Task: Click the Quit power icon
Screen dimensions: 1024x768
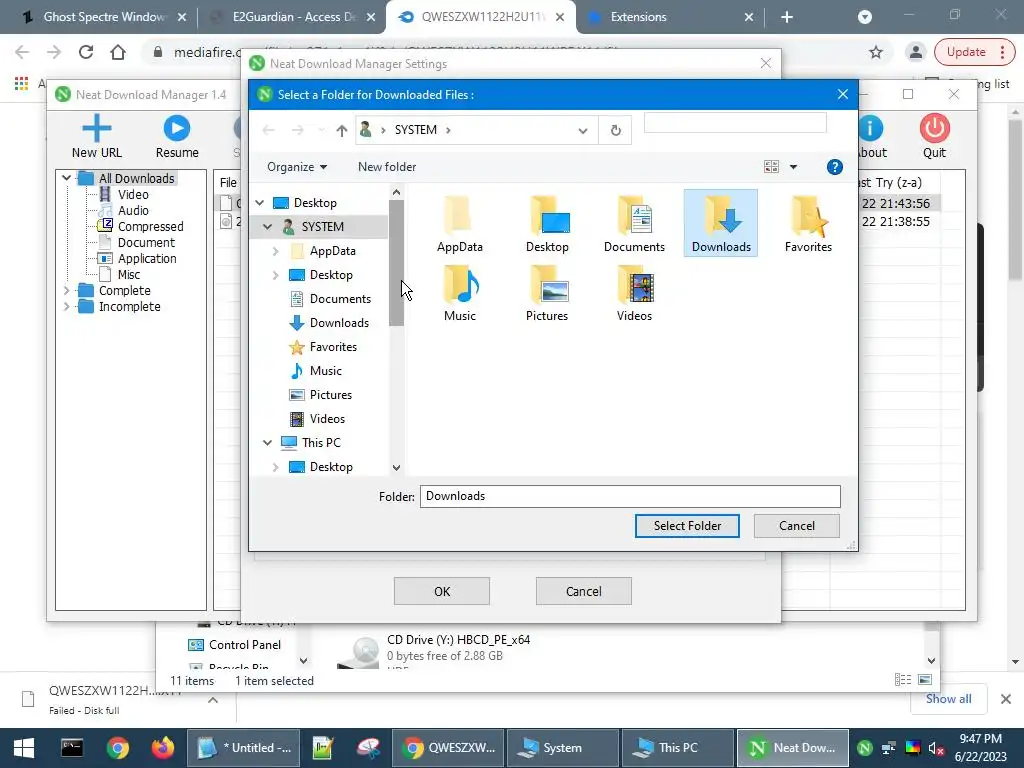Action: pyautogui.click(x=935, y=128)
